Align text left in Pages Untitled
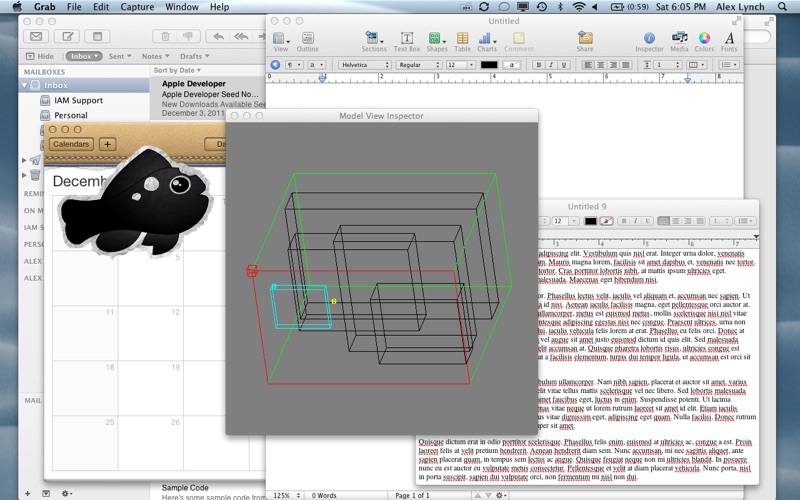This screenshot has height=500, width=800. (588, 65)
